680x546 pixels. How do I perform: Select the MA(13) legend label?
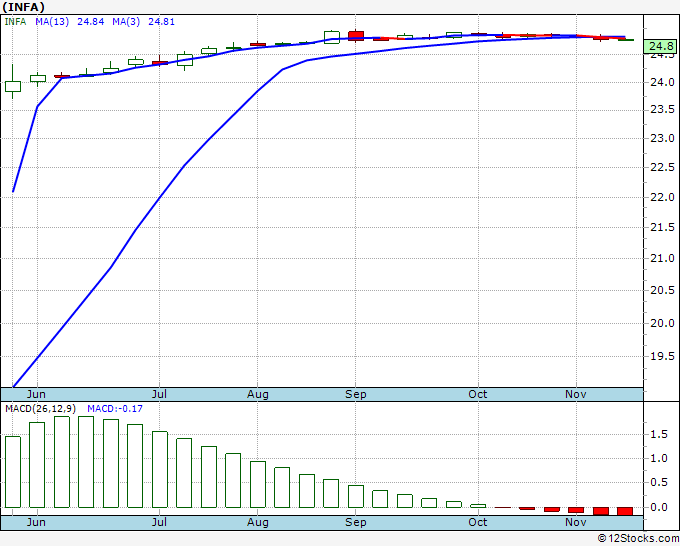52,22
